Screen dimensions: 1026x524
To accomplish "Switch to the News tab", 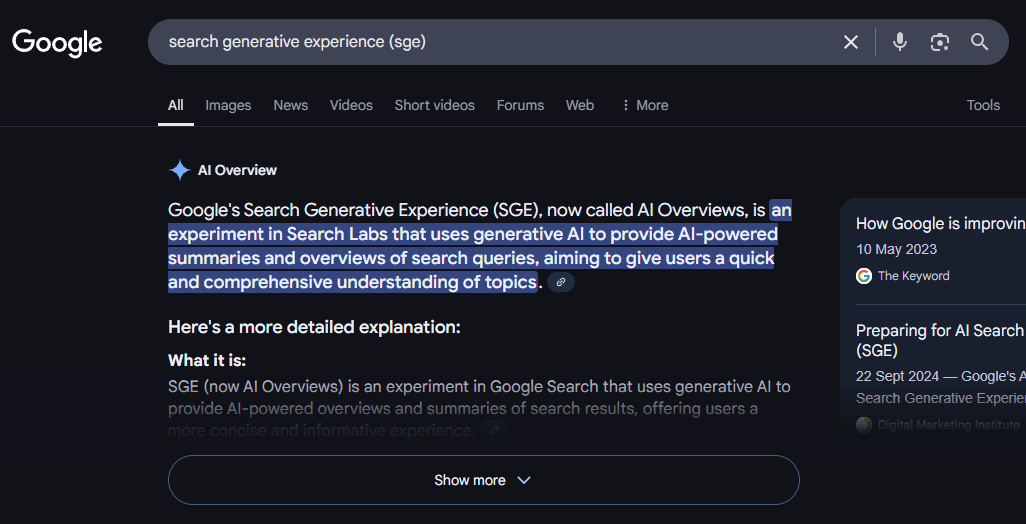I will tap(291, 105).
